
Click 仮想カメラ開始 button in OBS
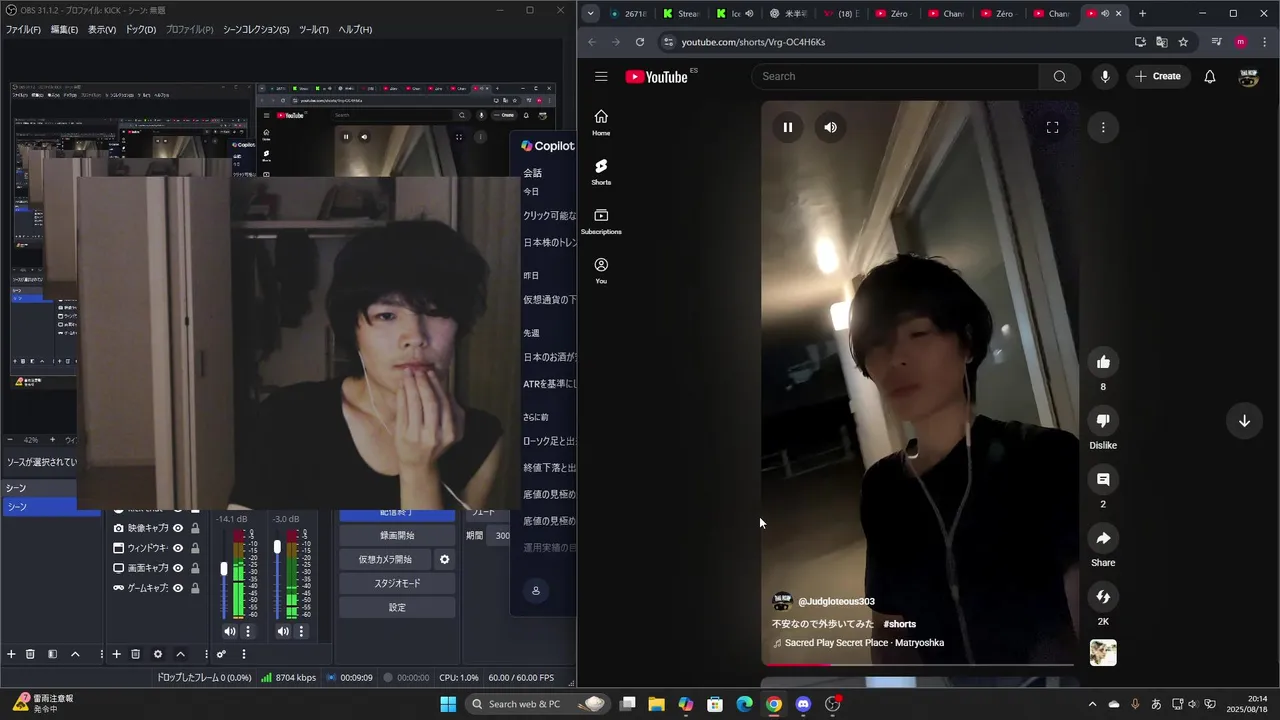click(386, 559)
